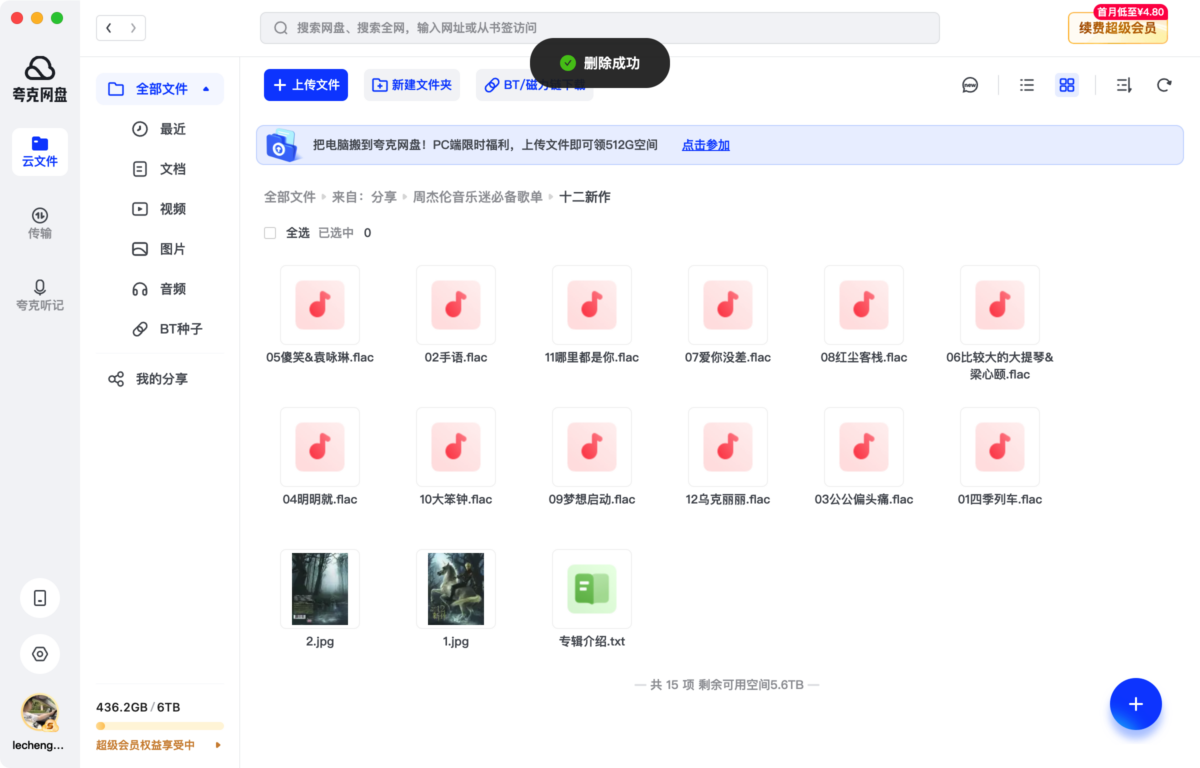Click the 436.2GB / 6TB storage text
This screenshot has height=768, width=1200.
[x=138, y=707]
